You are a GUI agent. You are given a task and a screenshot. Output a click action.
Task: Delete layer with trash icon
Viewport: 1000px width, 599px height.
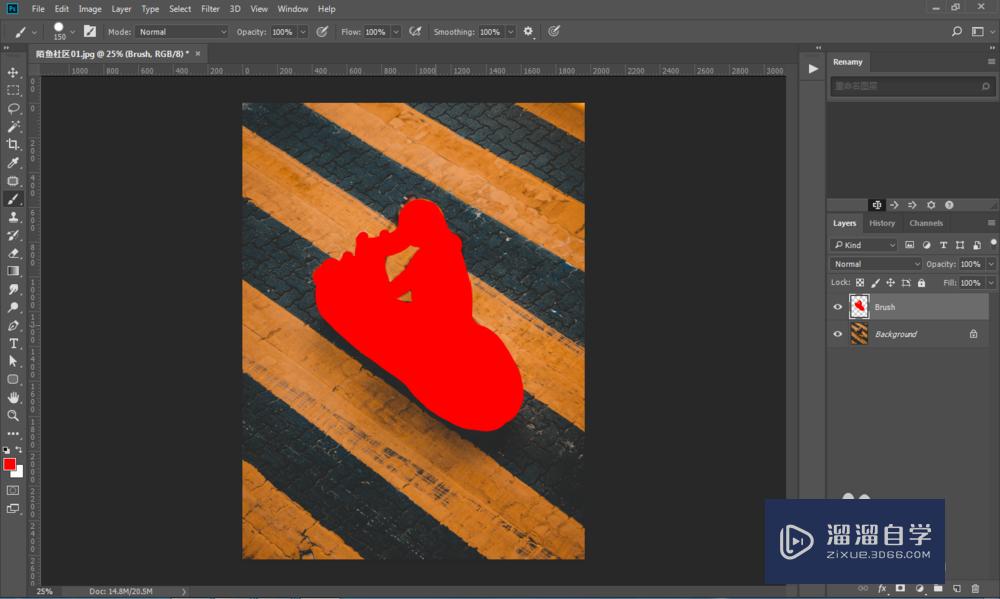(975, 588)
